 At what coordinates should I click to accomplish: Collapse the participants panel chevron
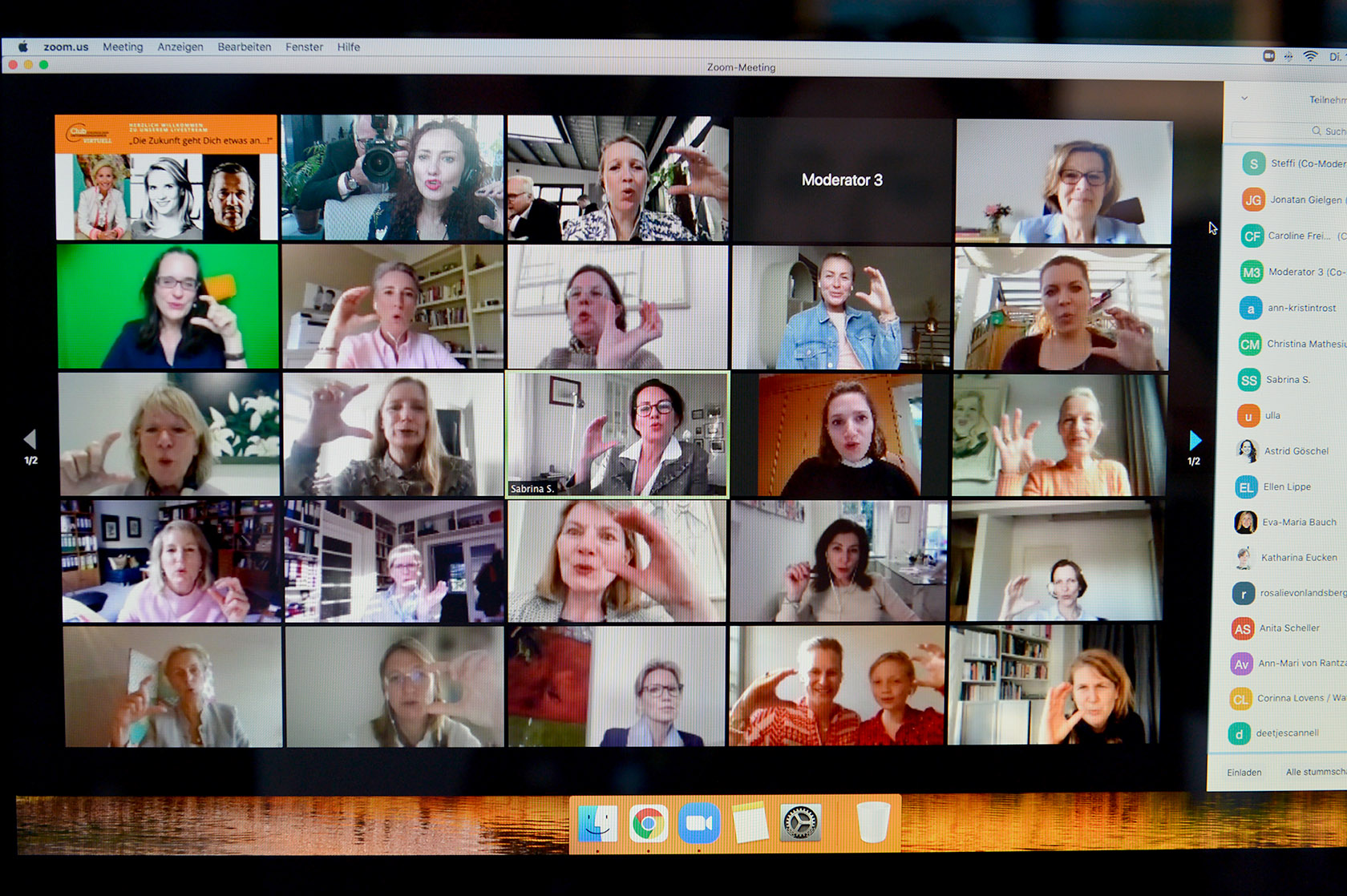1244,99
